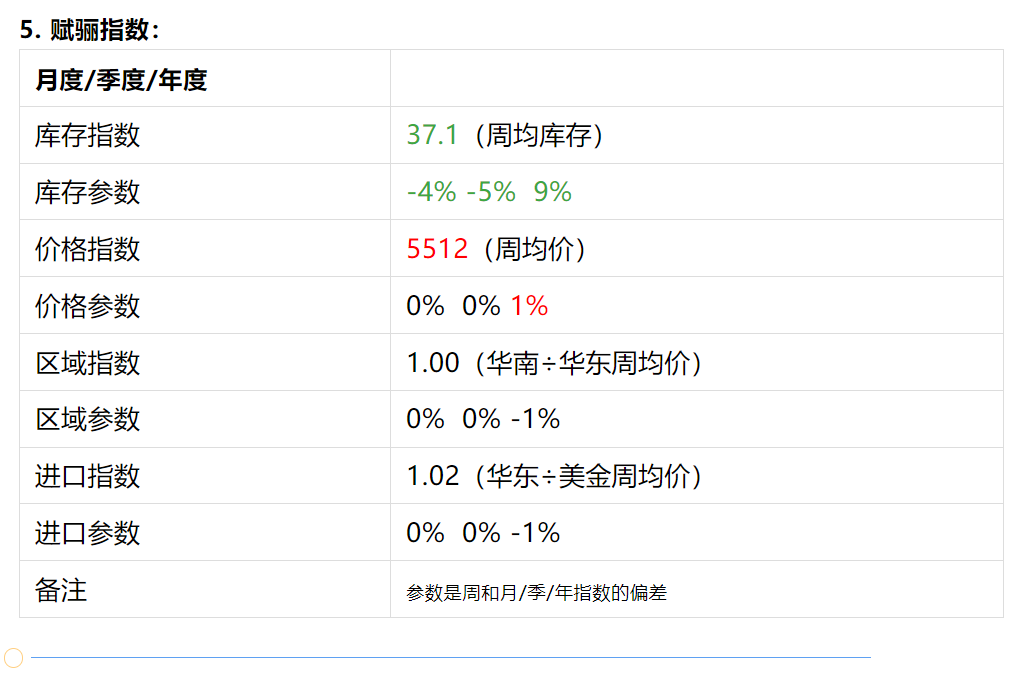Select the header cell "月度/季度/年度"
This screenshot has height=689, width=1027.
[121, 81]
